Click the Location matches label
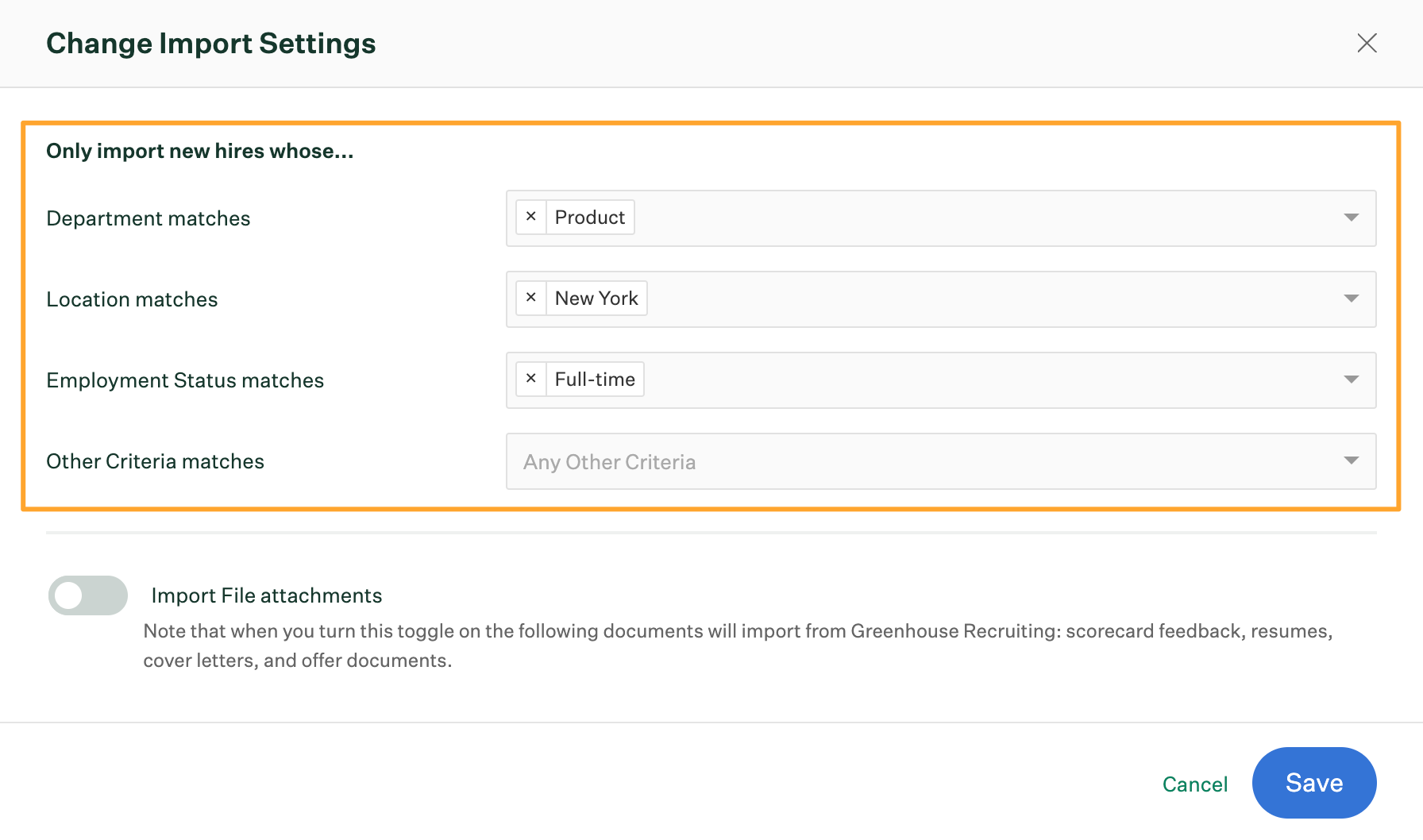Screen dimensions: 1423x840 (x=132, y=299)
